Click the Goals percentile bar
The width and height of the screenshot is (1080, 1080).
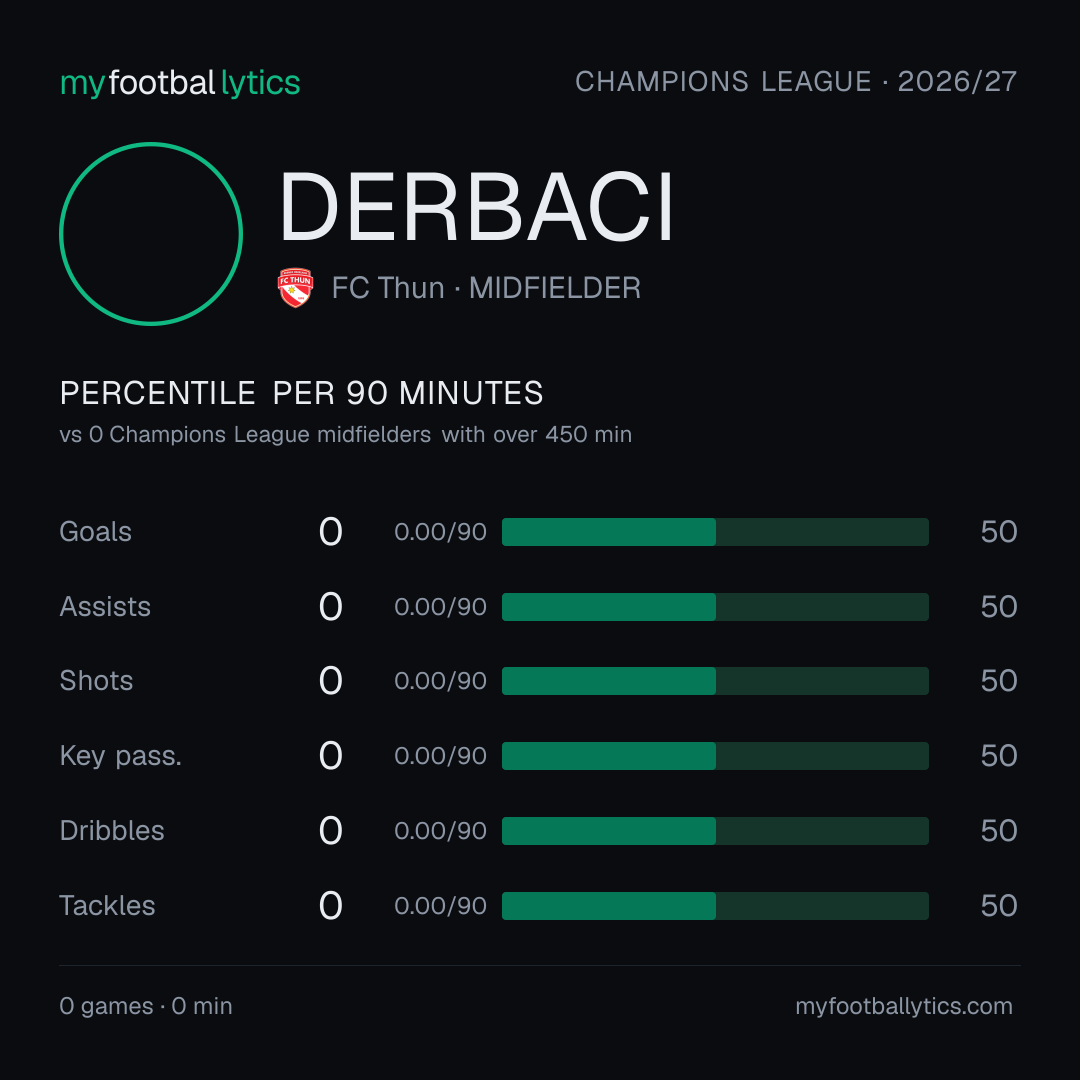[x=715, y=532]
